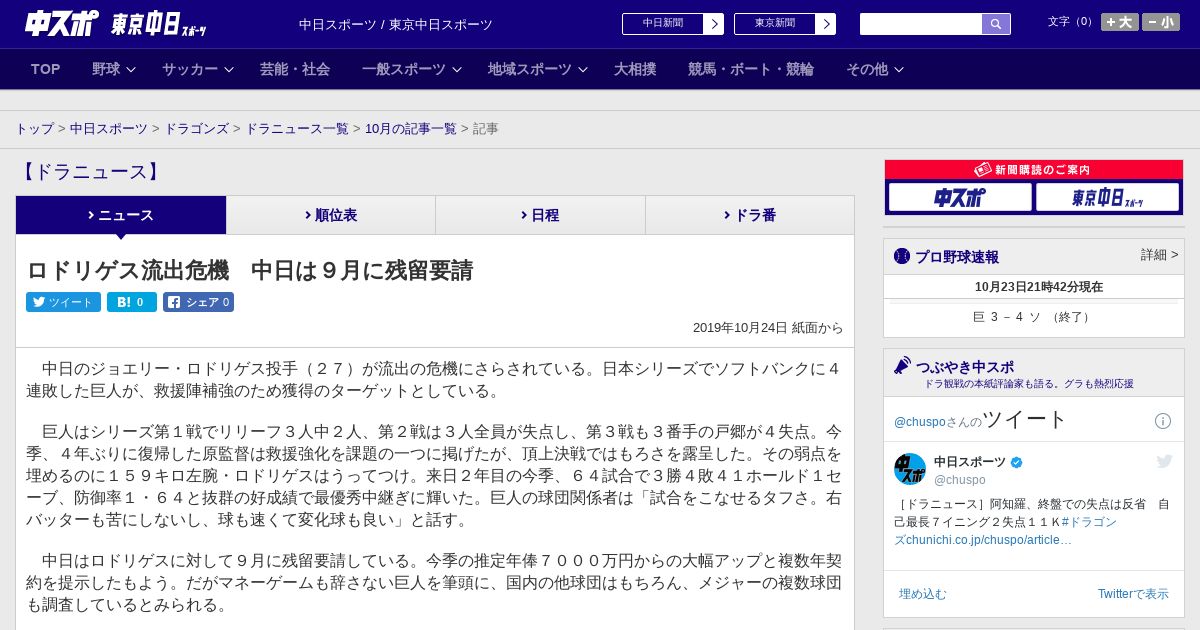
Task: Click 詳細 link in プロ野球速報
Action: (1159, 255)
